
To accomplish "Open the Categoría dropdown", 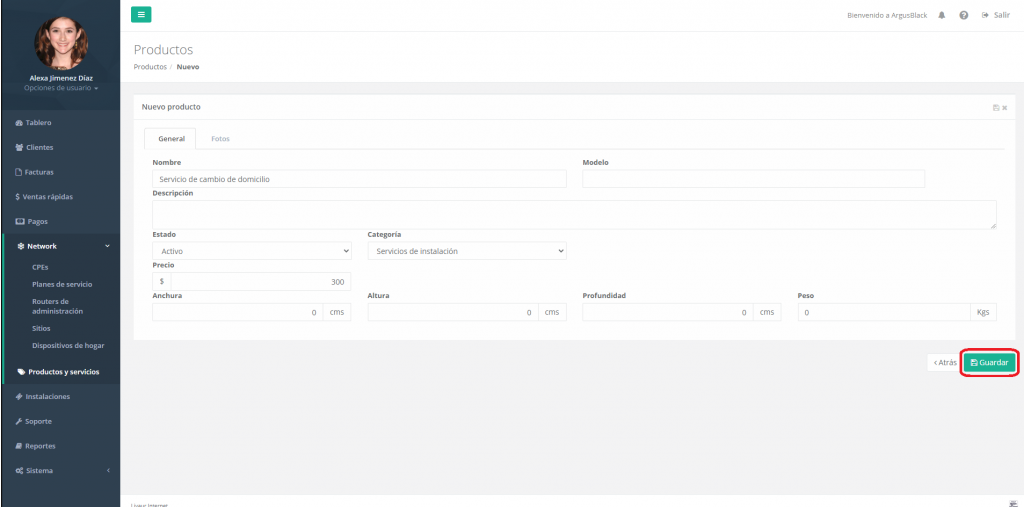I will [467, 251].
